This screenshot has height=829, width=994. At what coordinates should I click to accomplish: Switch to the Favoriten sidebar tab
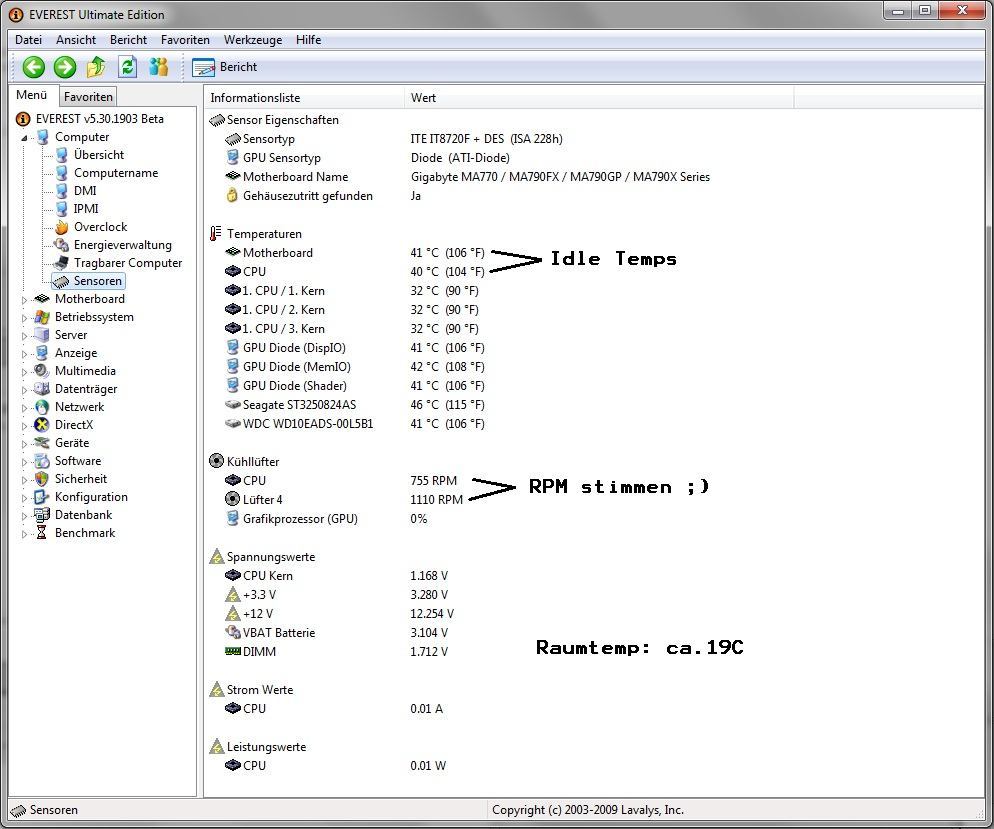(88, 96)
